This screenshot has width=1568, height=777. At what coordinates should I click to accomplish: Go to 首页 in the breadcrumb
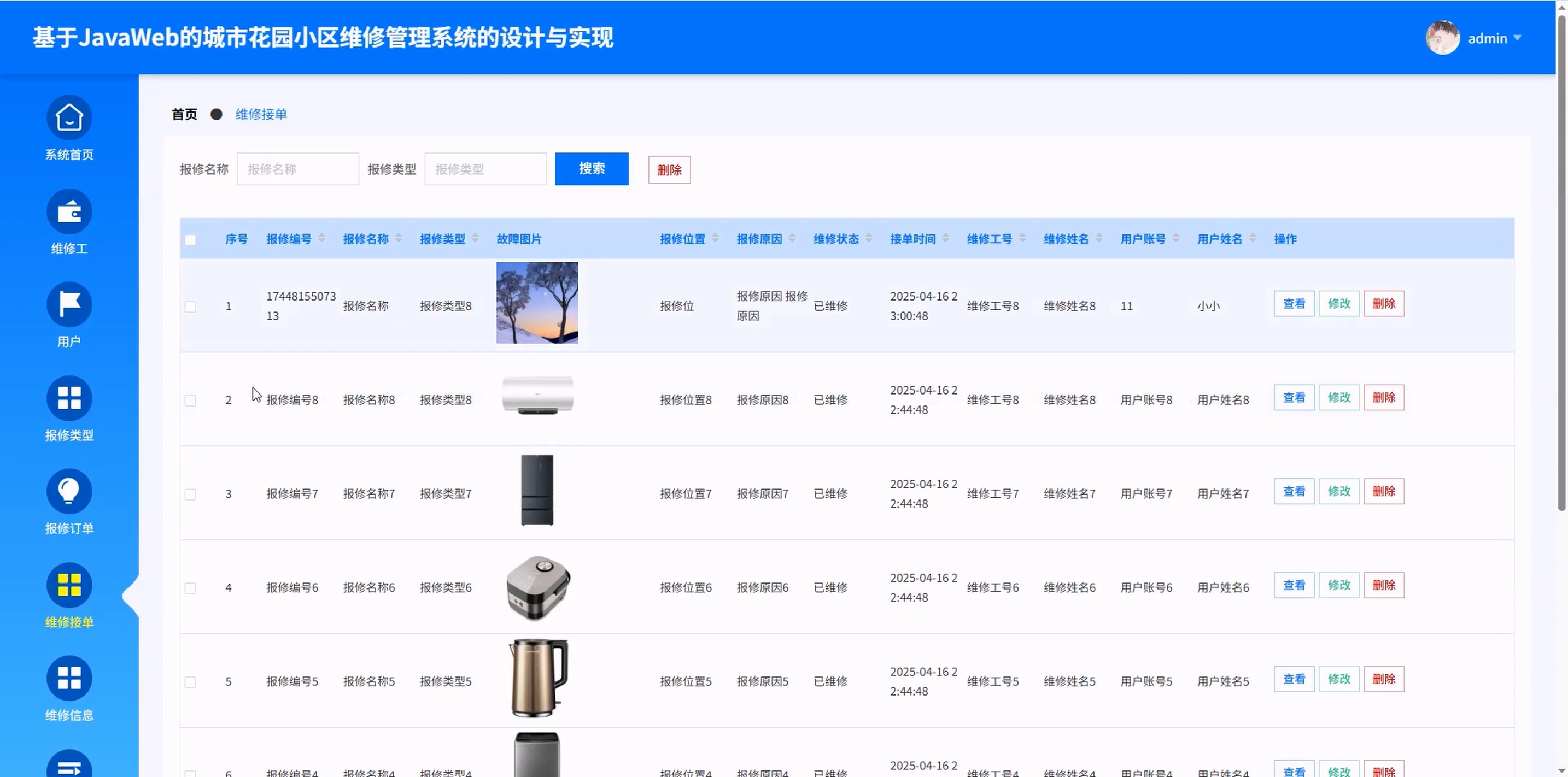point(184,114)
